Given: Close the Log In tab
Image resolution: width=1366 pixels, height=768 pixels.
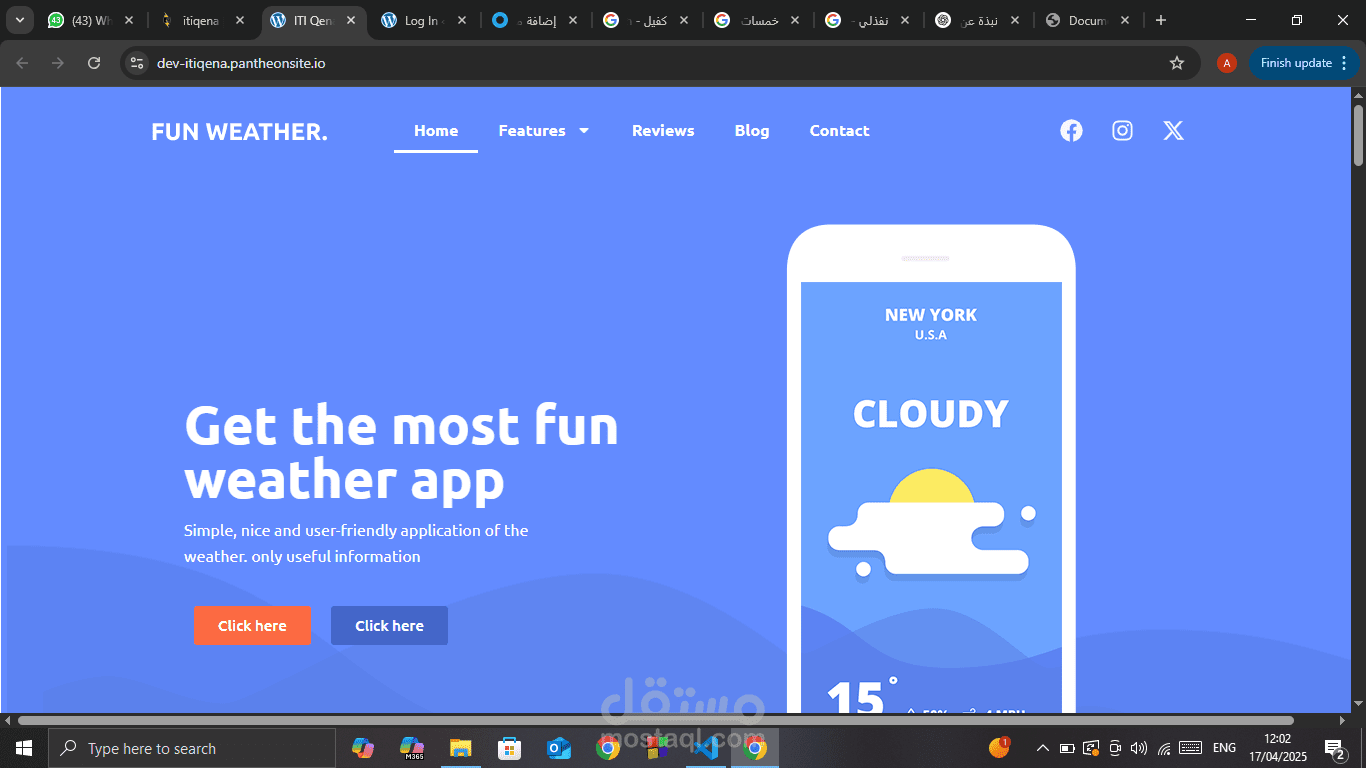Looking at the screenshot, I should coord(462,20).
